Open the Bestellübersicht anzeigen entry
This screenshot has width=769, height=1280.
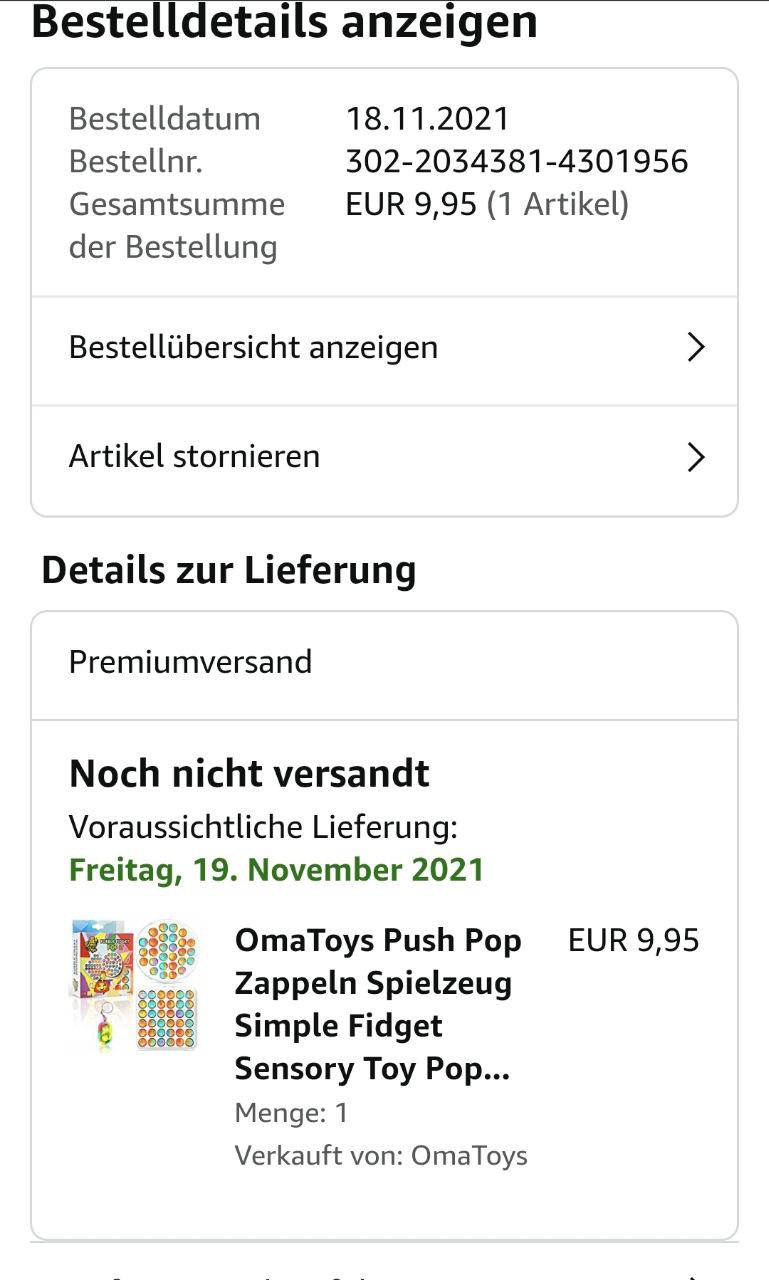[253, 348]
